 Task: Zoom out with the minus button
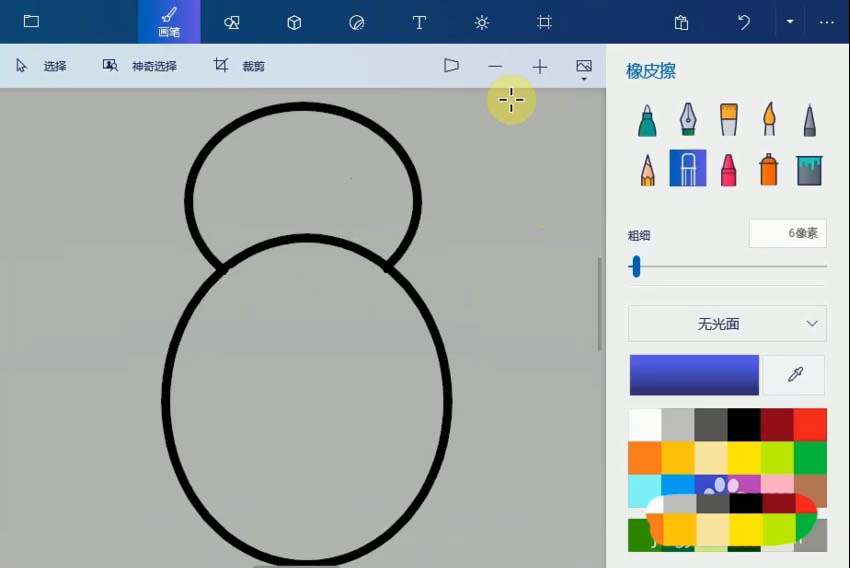[x=495, y=66]
